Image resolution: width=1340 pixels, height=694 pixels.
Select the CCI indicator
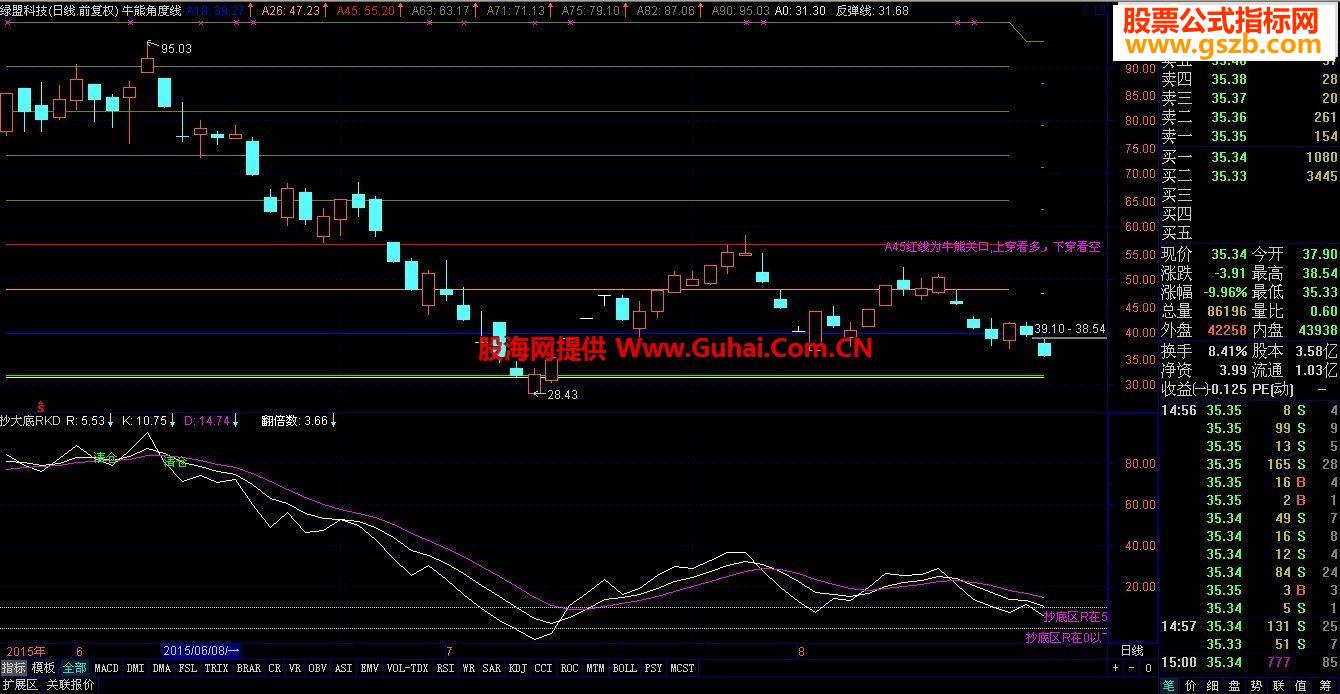click(x=543, y=667)
